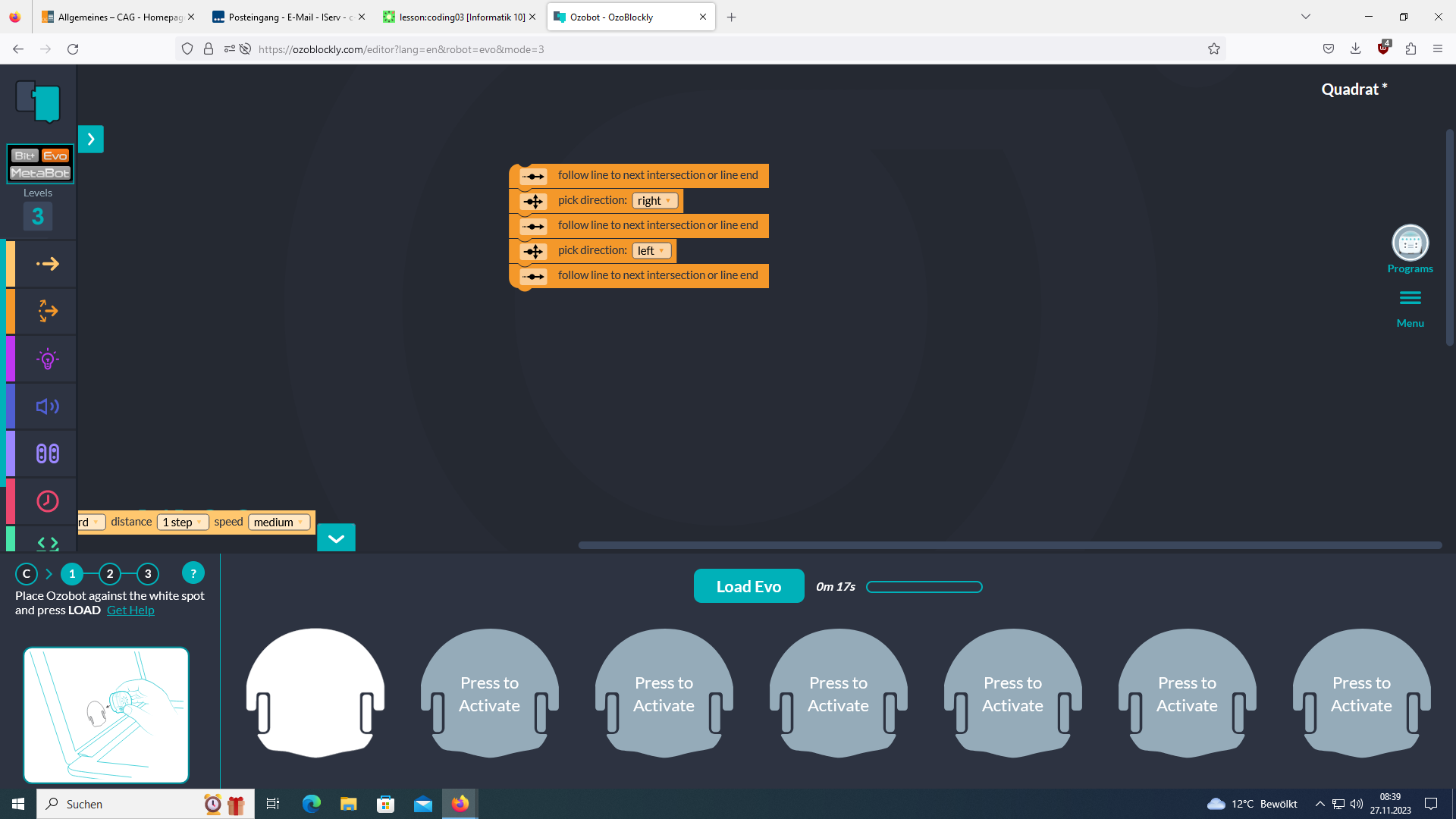Click the OzoBlockly logo icon
The width and height of the screenshot is (1456, 819).
[38, 101]
